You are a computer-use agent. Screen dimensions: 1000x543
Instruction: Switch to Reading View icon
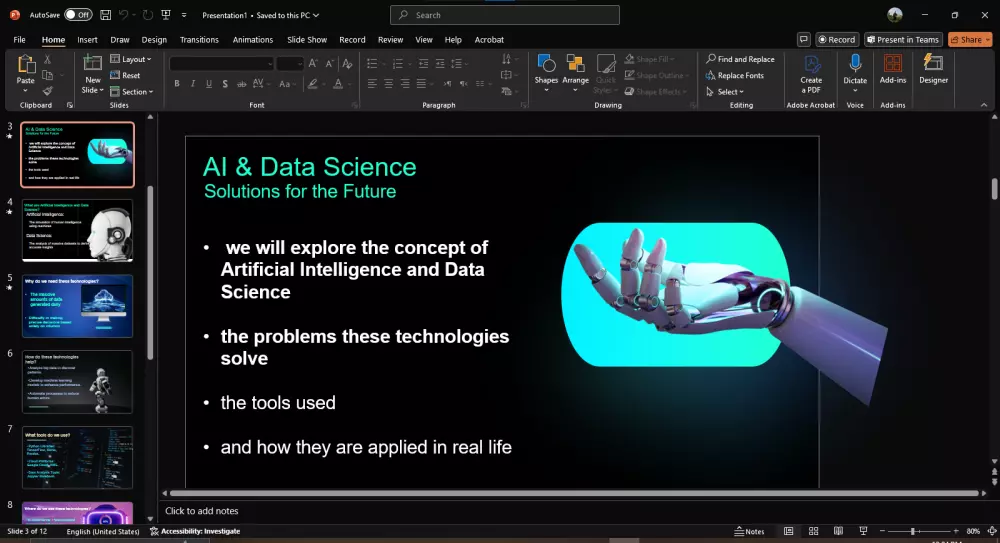coord(838,531)
